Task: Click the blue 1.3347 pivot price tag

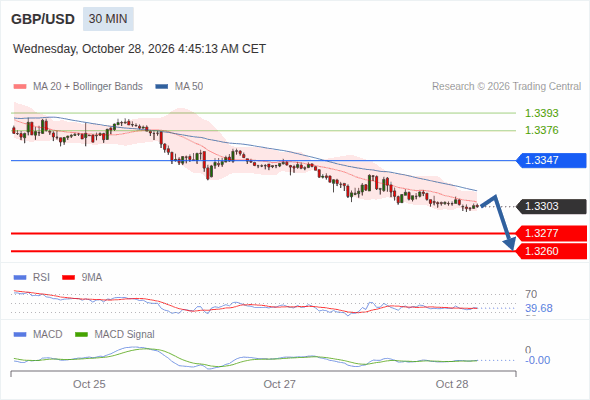Action: (x=551, y=160)
